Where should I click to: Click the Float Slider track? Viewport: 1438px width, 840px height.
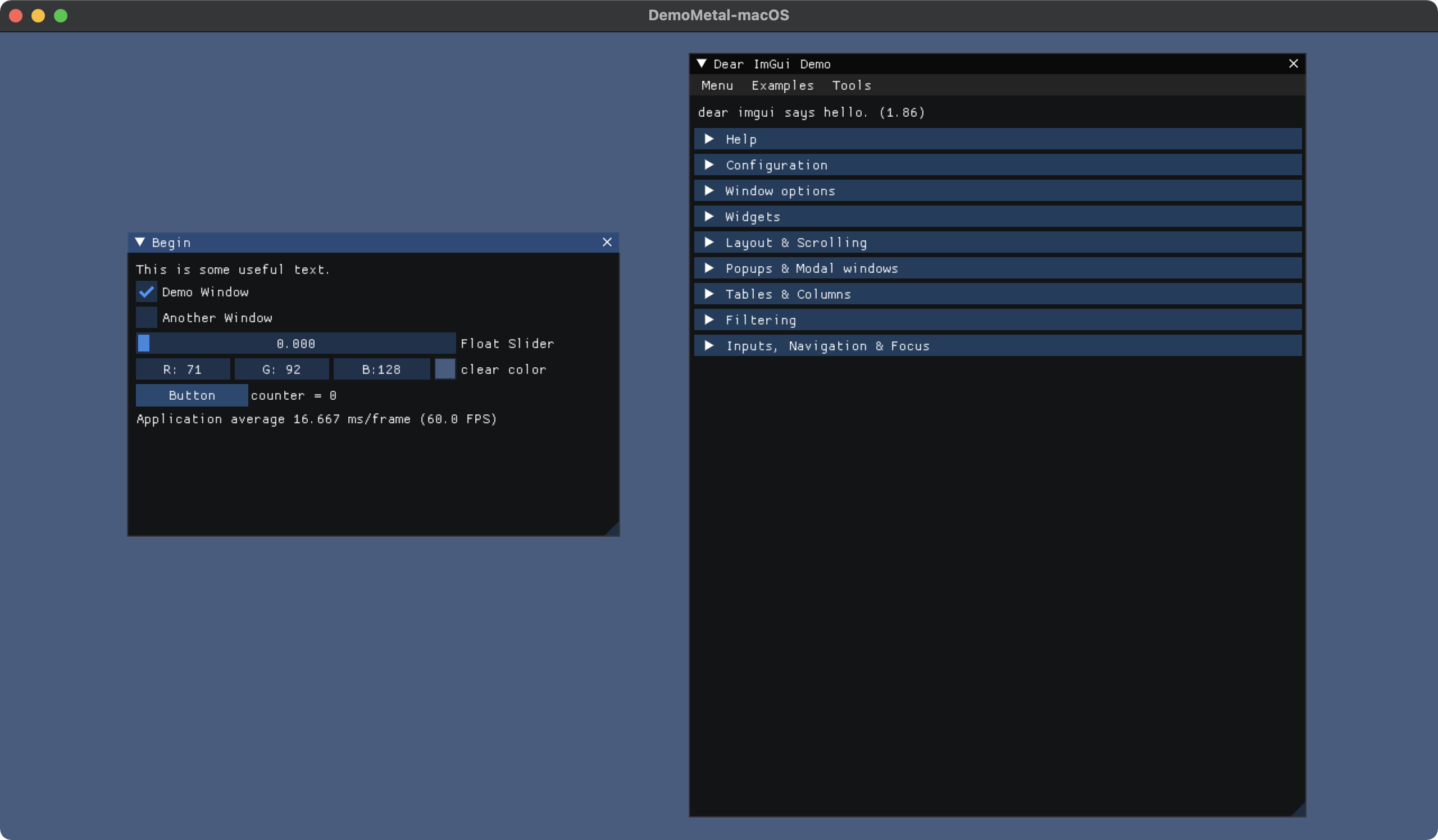295,343
